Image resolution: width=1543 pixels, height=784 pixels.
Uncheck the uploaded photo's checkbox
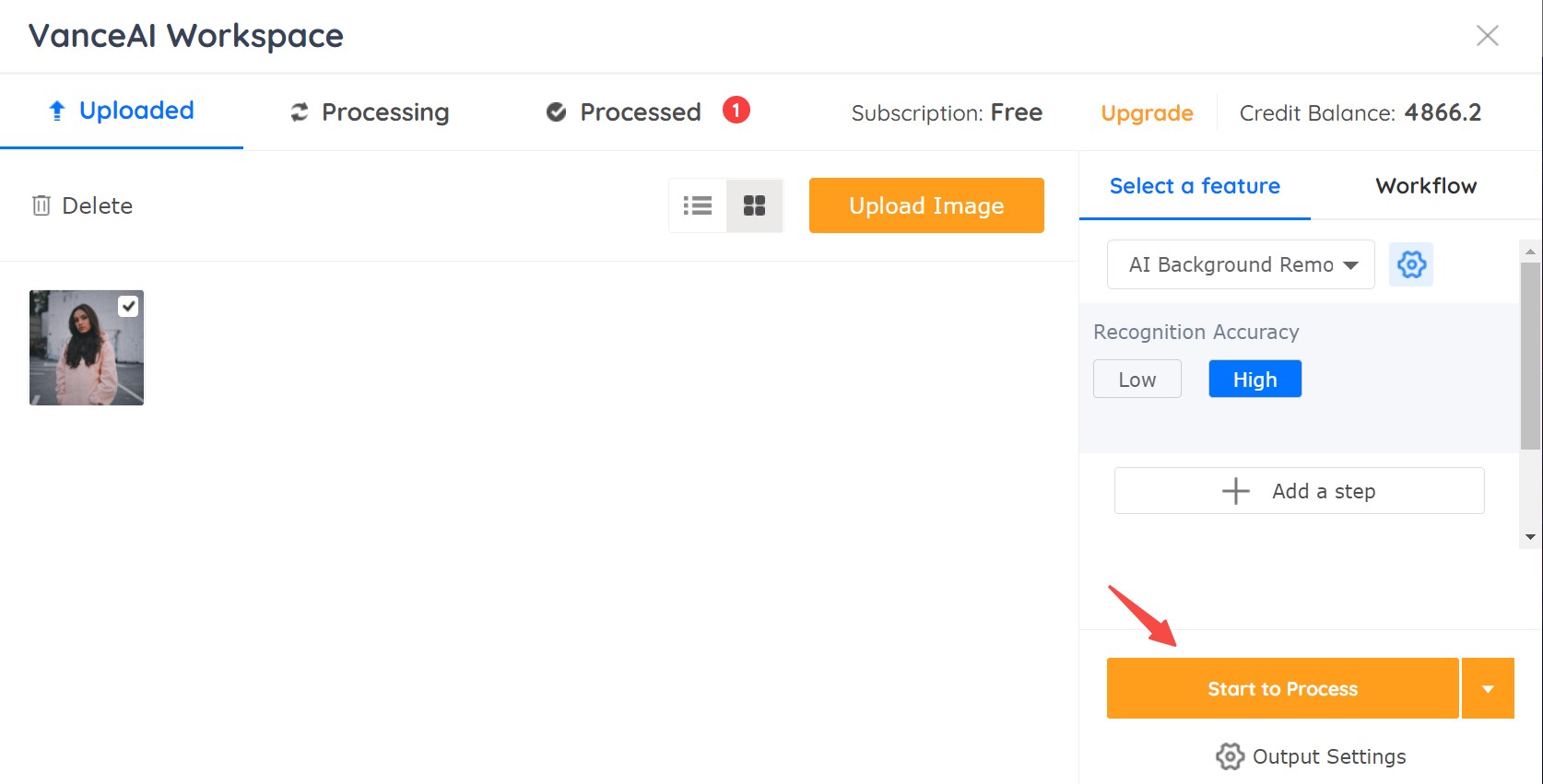point(128,306)
